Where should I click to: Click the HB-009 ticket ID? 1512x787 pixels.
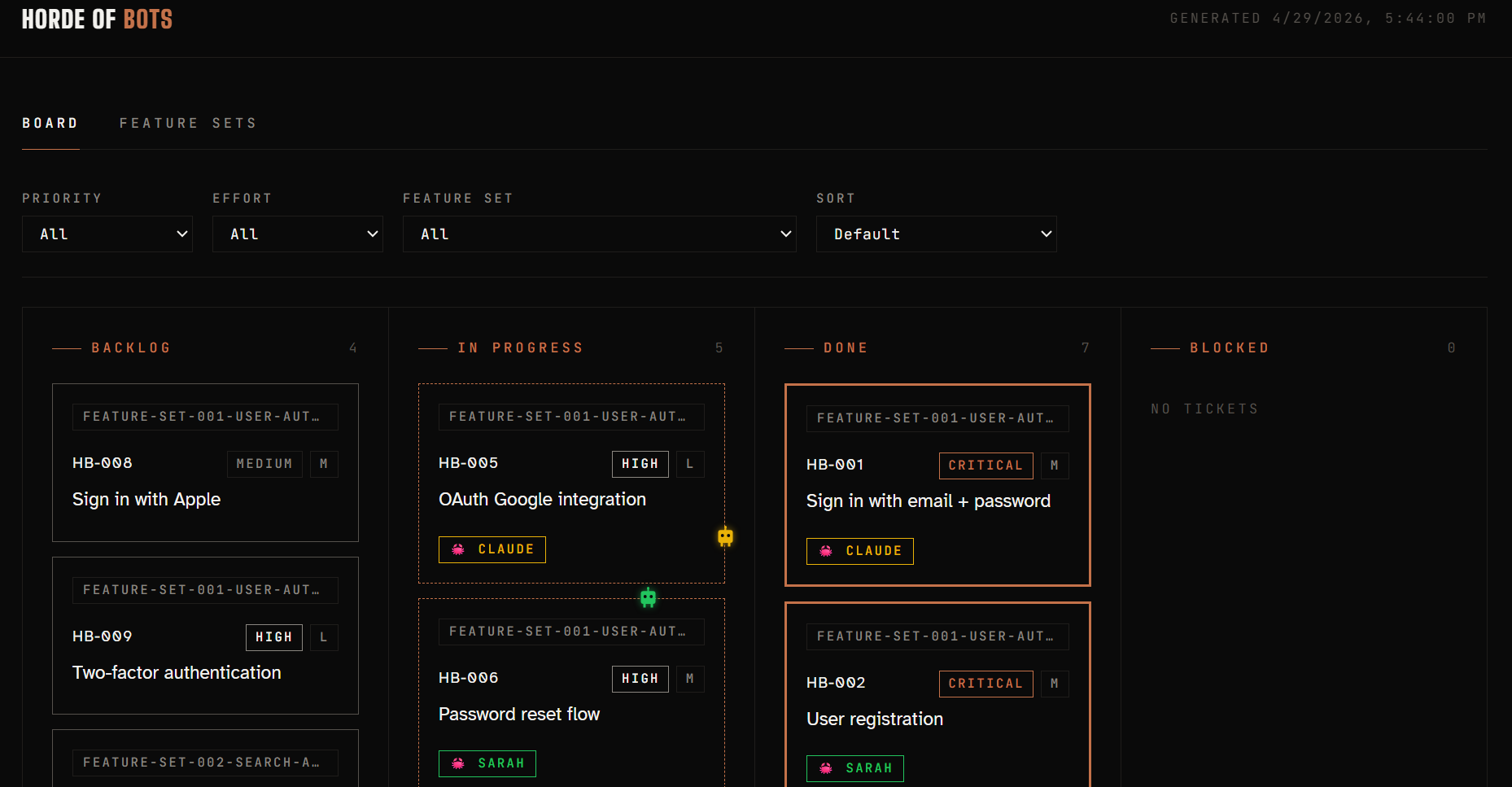(103, 636)
